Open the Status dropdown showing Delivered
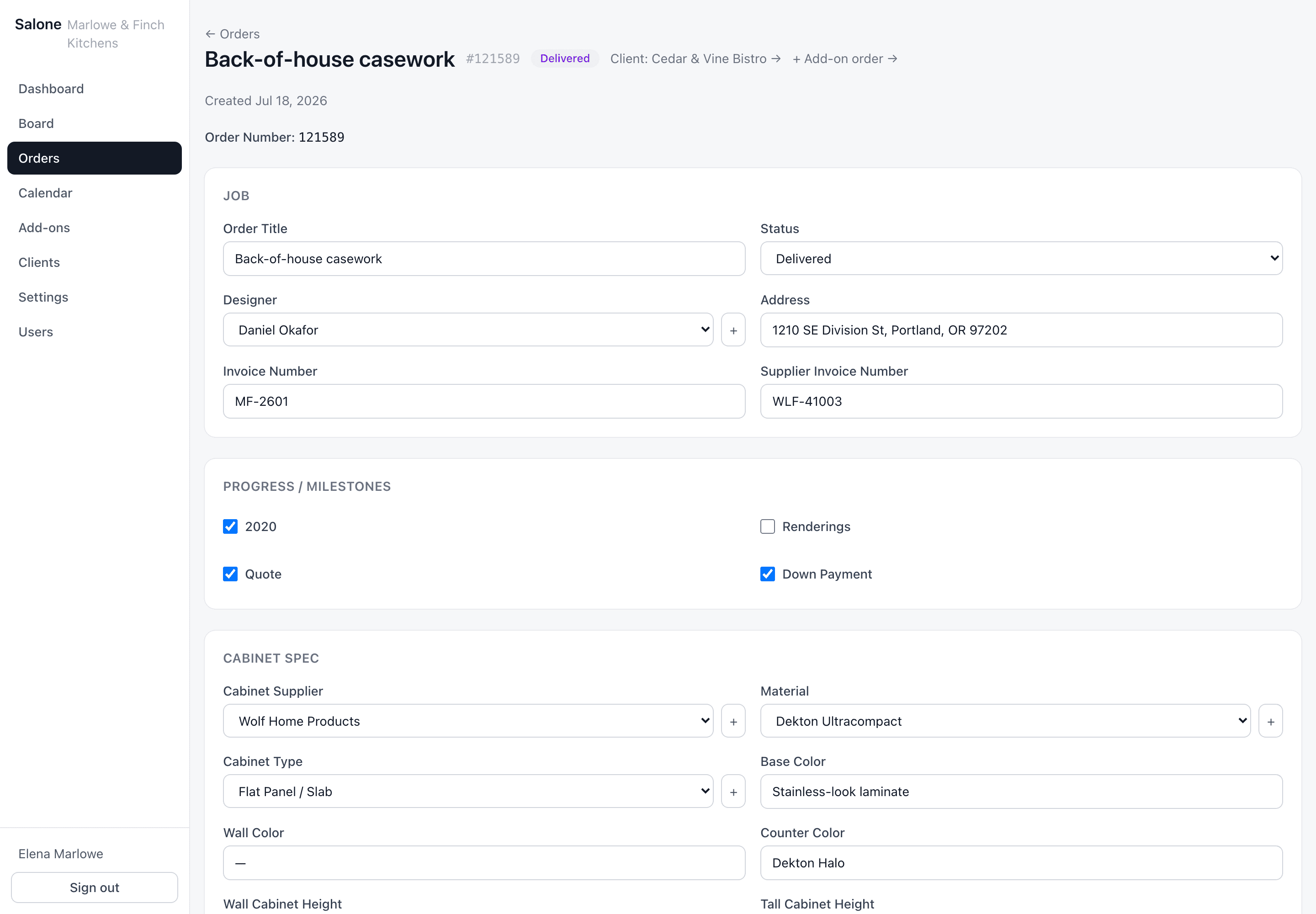The width and height of the screenshot is (1316, 914). 1021,258
